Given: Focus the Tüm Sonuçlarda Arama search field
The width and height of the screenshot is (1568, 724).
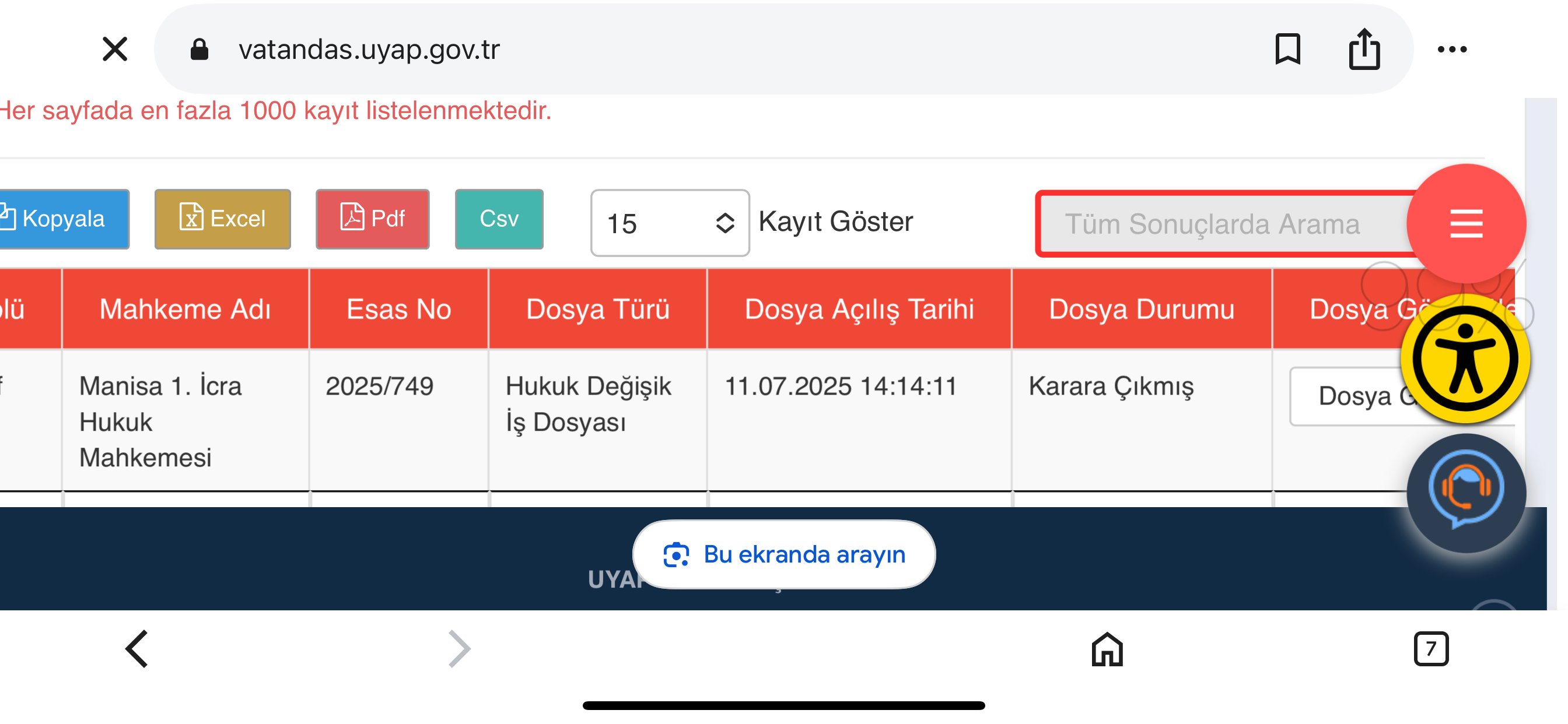Looking at the screenshot, I should click(1223, 224).
